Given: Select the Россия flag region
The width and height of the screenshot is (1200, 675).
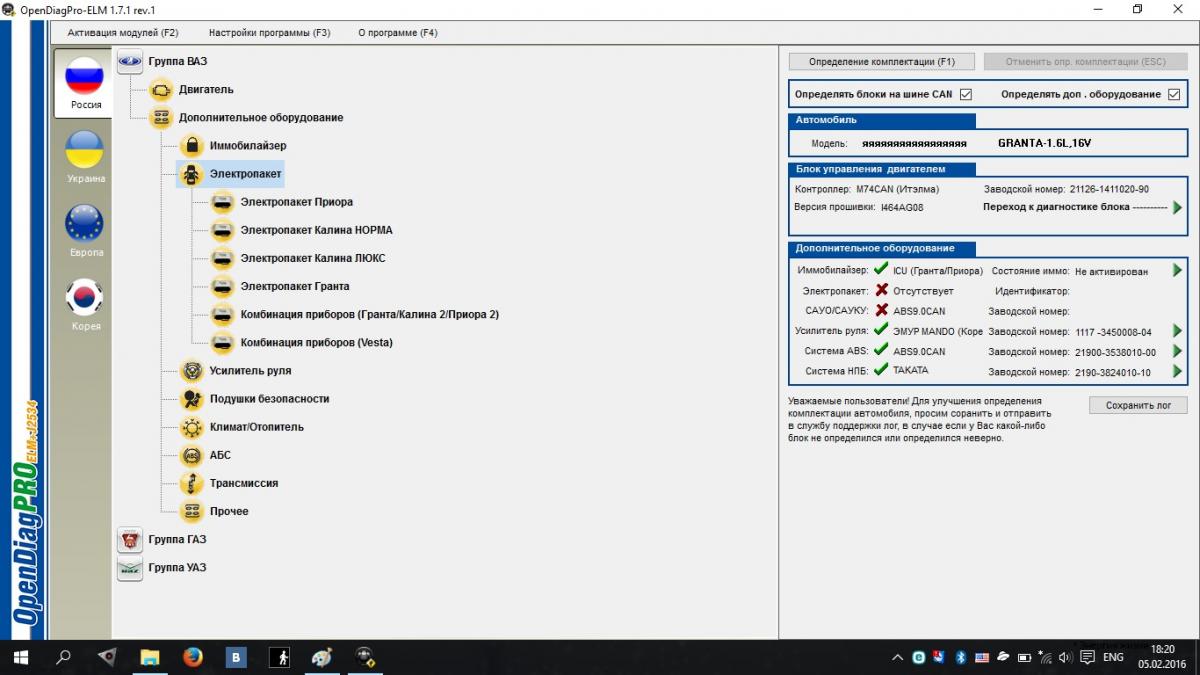Looking at the screenshot, I should [x=85, y=84].
